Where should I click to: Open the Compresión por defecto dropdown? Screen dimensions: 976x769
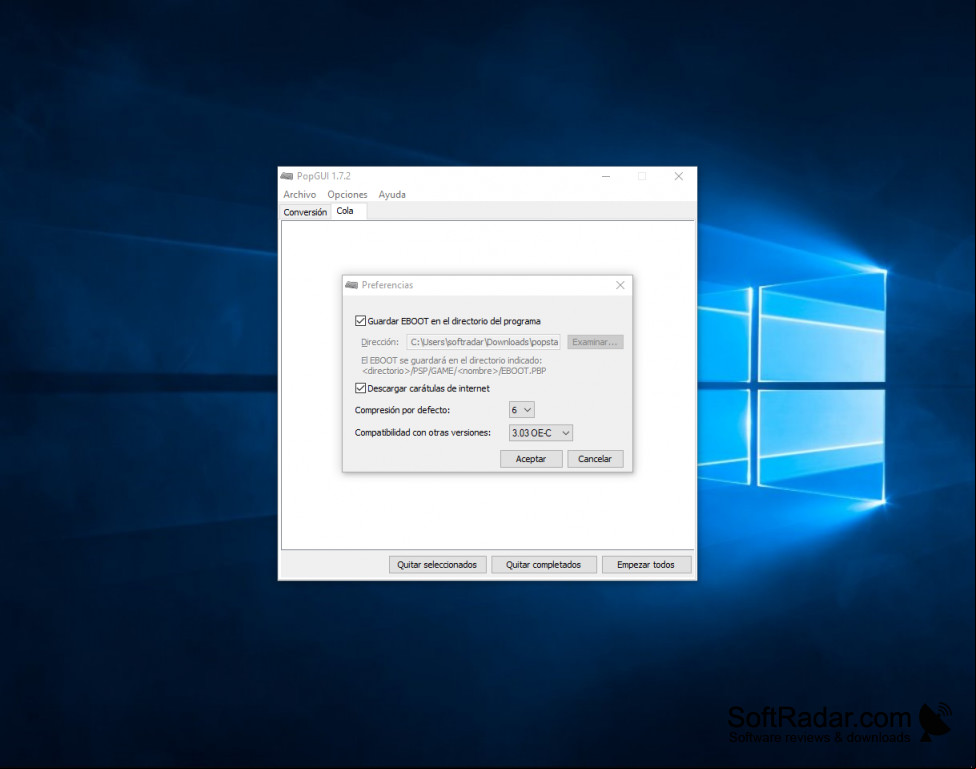point(522,410)
